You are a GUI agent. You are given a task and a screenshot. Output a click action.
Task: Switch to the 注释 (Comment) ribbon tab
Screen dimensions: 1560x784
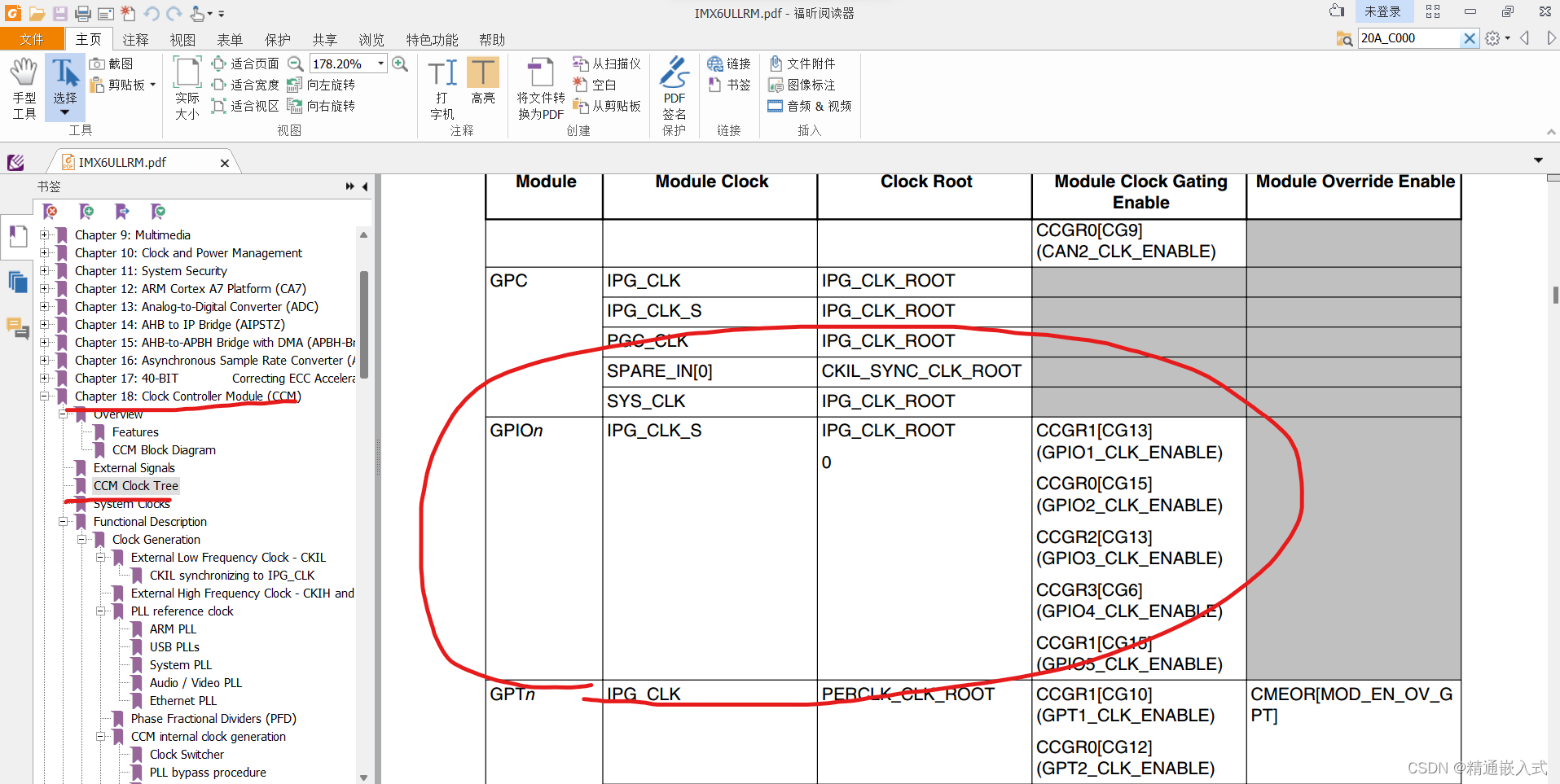[135, 39]
